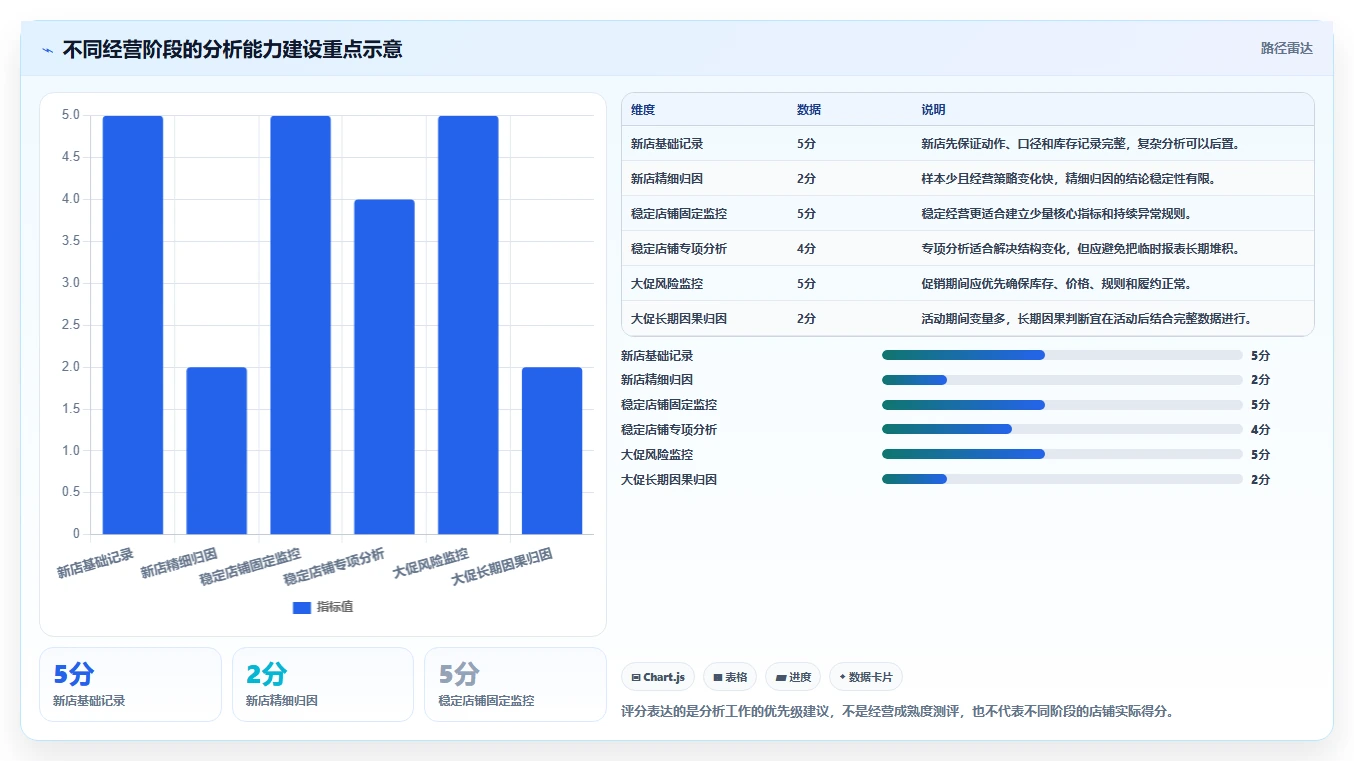Click the 新店精细归因 bar in chart

[x=217, y=451]
